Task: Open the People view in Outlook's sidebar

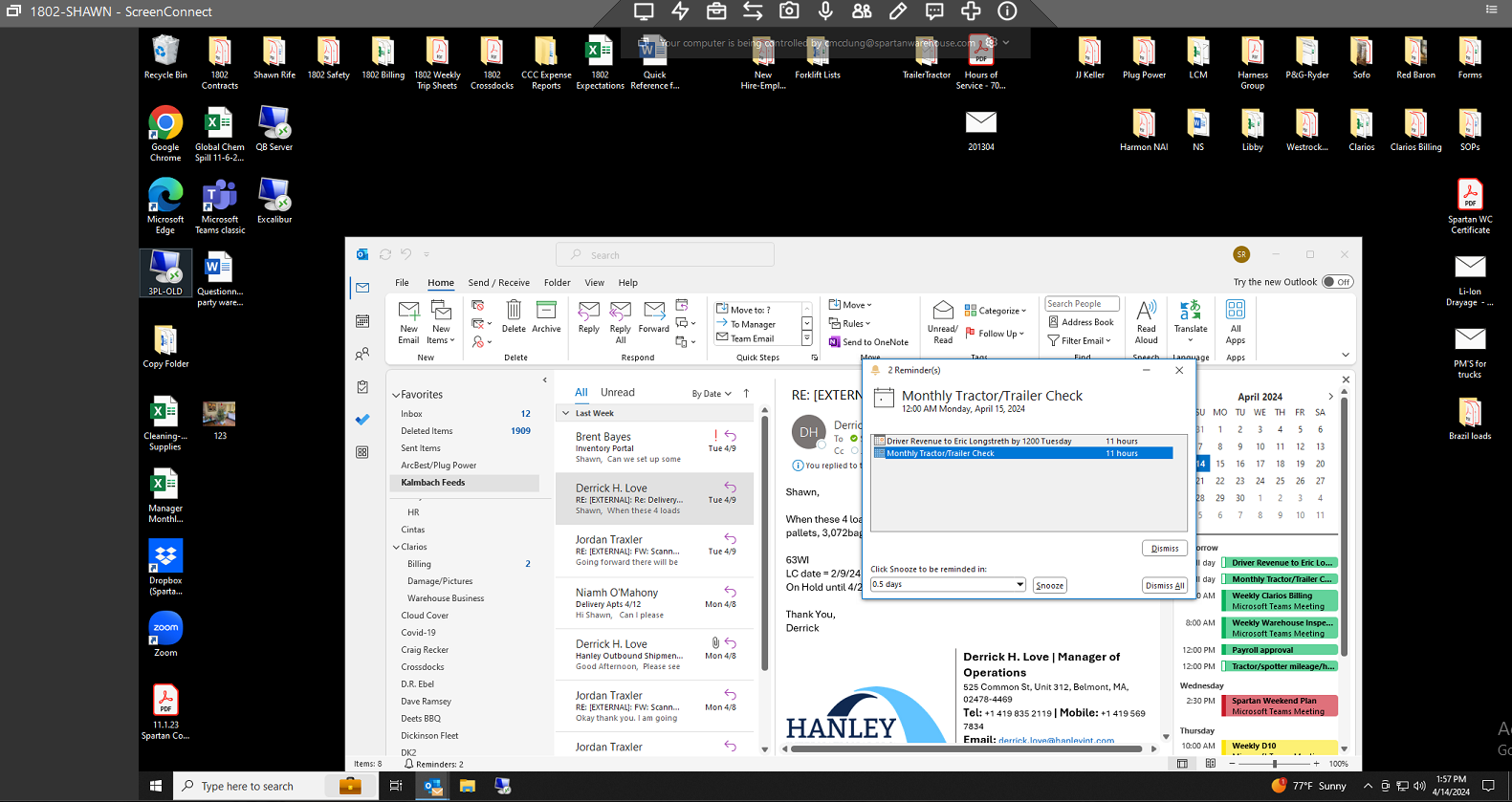Action: (x=362, y=355)
